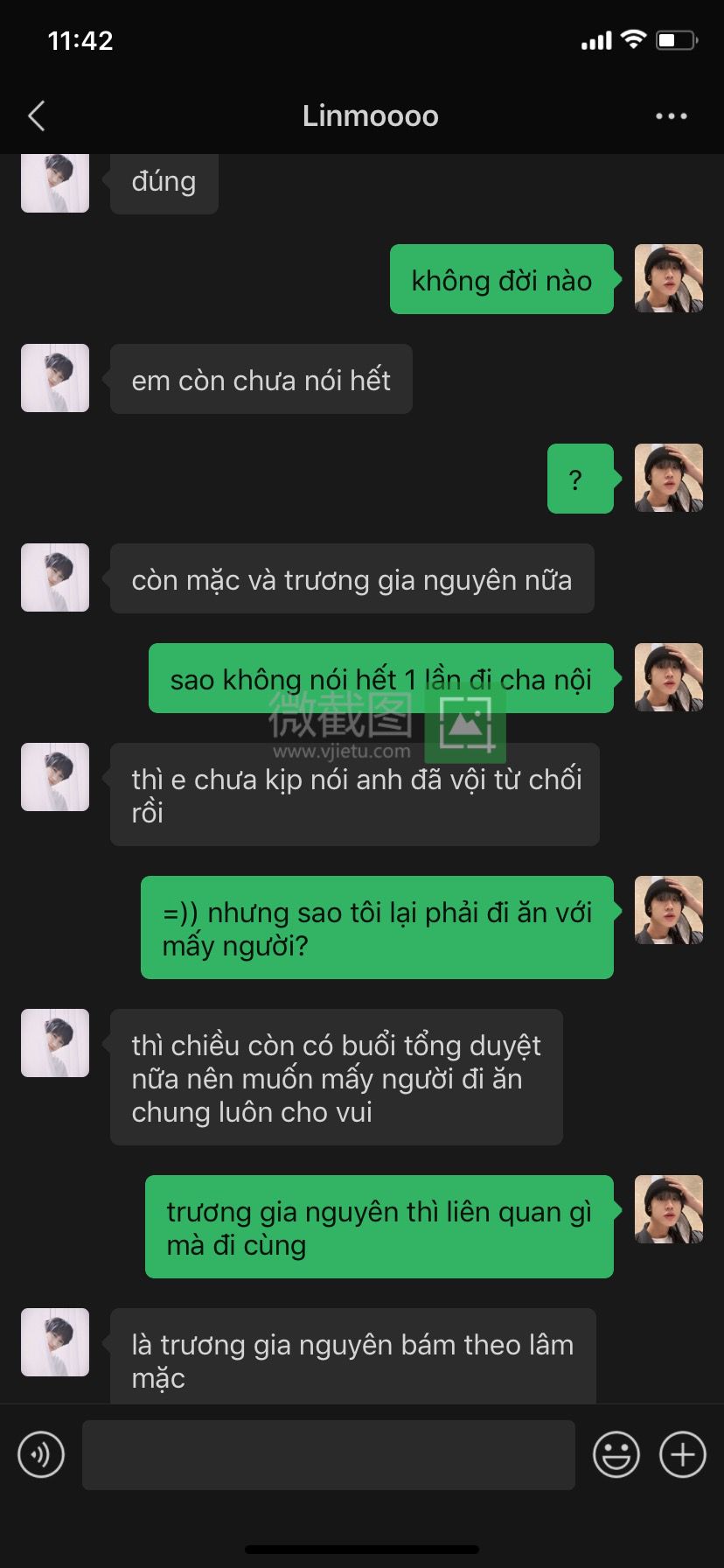The height and width of the screenshot is (1568, 724).
Task: Open the plus attachments menu
Action: click(682, 1454)
